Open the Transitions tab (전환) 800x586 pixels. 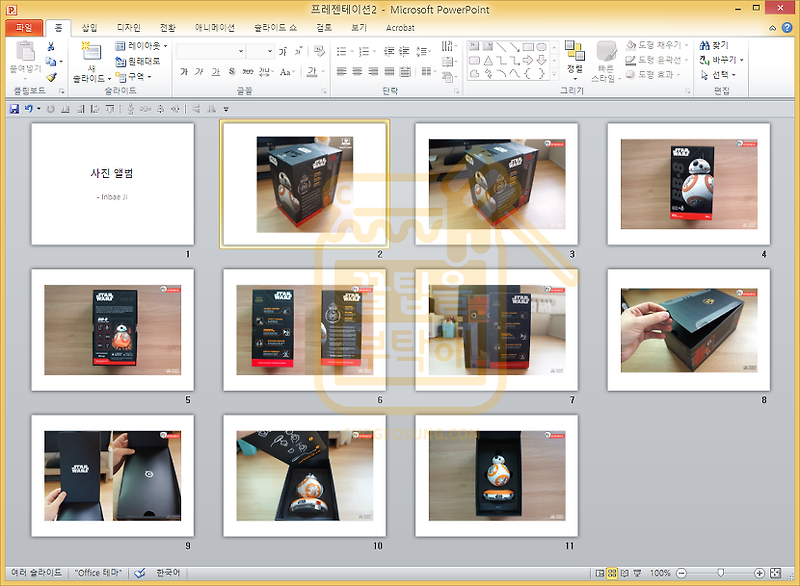[x=167, y=28]
